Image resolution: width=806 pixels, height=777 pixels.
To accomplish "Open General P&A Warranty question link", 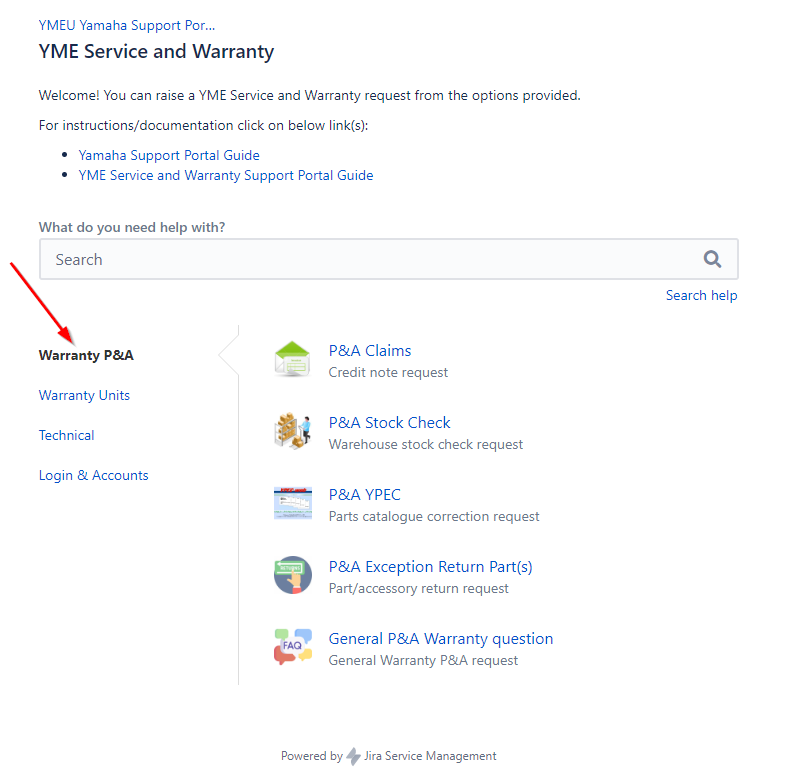I will click(441, 638).
